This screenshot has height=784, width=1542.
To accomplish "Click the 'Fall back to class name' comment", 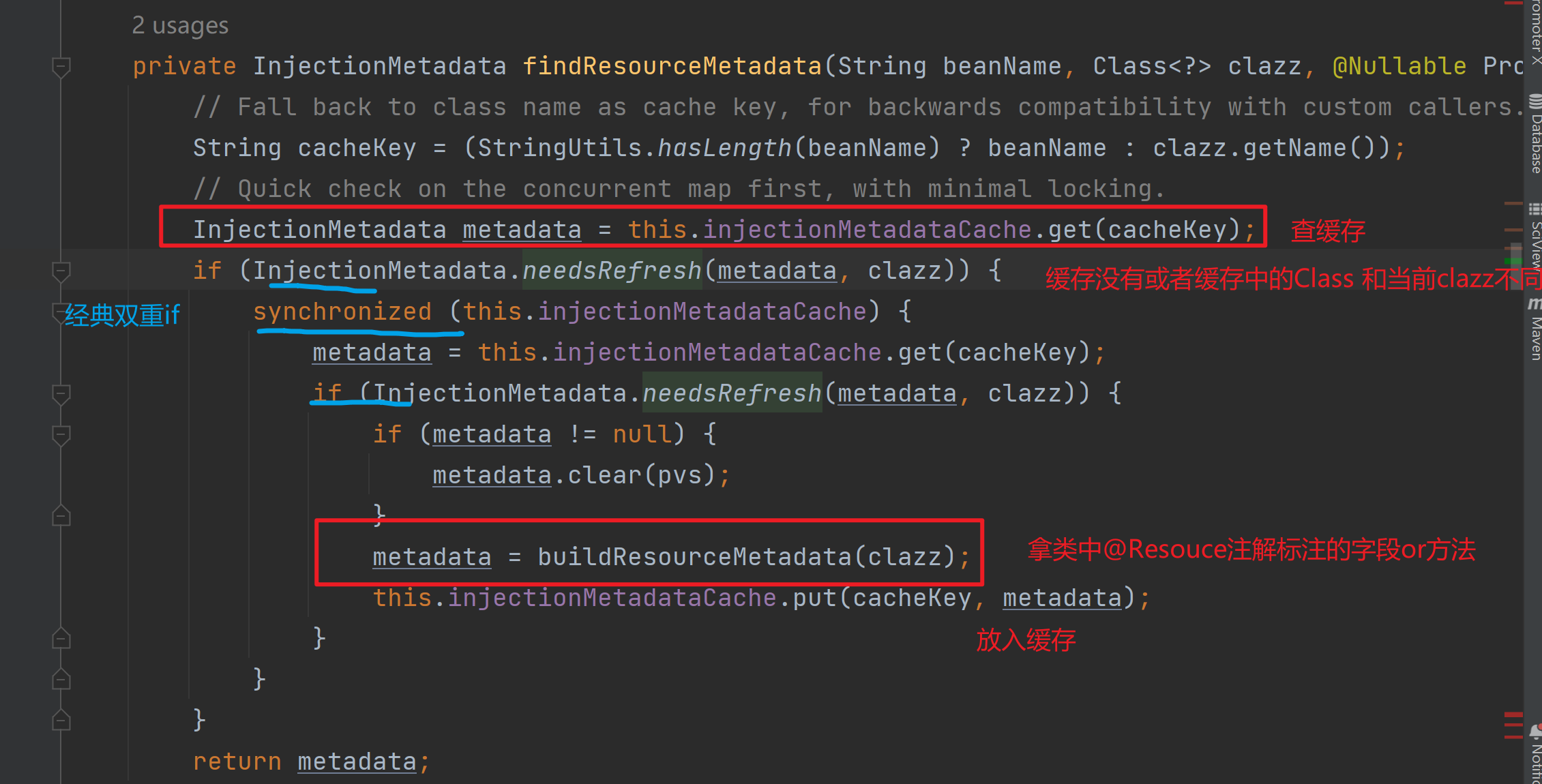I will pyautogui.click(x=859, y=107).
